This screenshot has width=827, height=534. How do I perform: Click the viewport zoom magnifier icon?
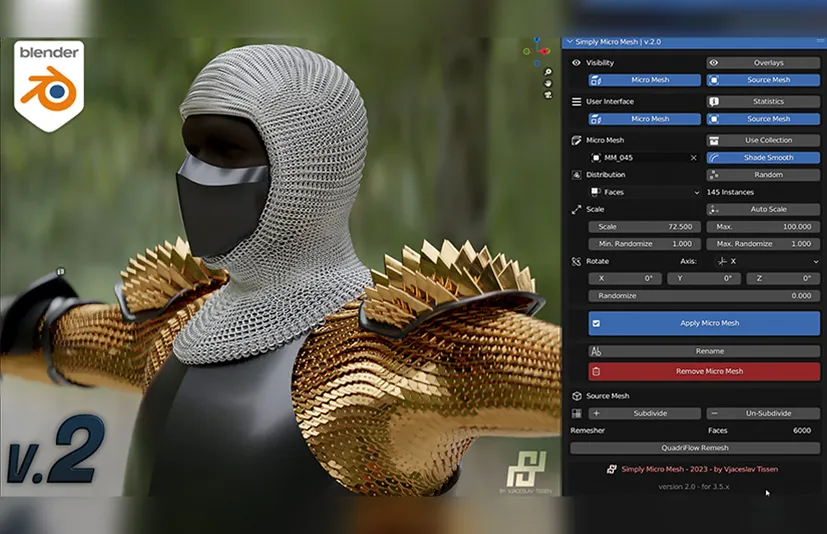[549, 73]
